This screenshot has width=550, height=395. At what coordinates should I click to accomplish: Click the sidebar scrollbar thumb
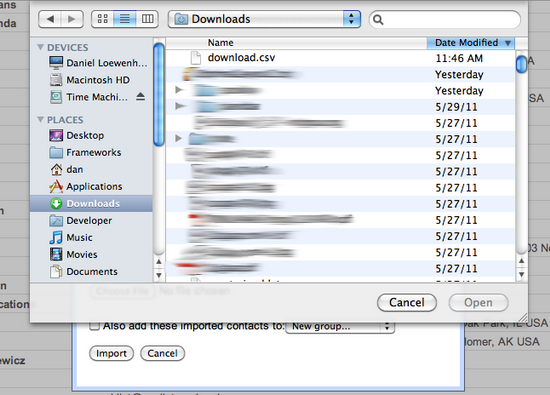click(159, 94)
